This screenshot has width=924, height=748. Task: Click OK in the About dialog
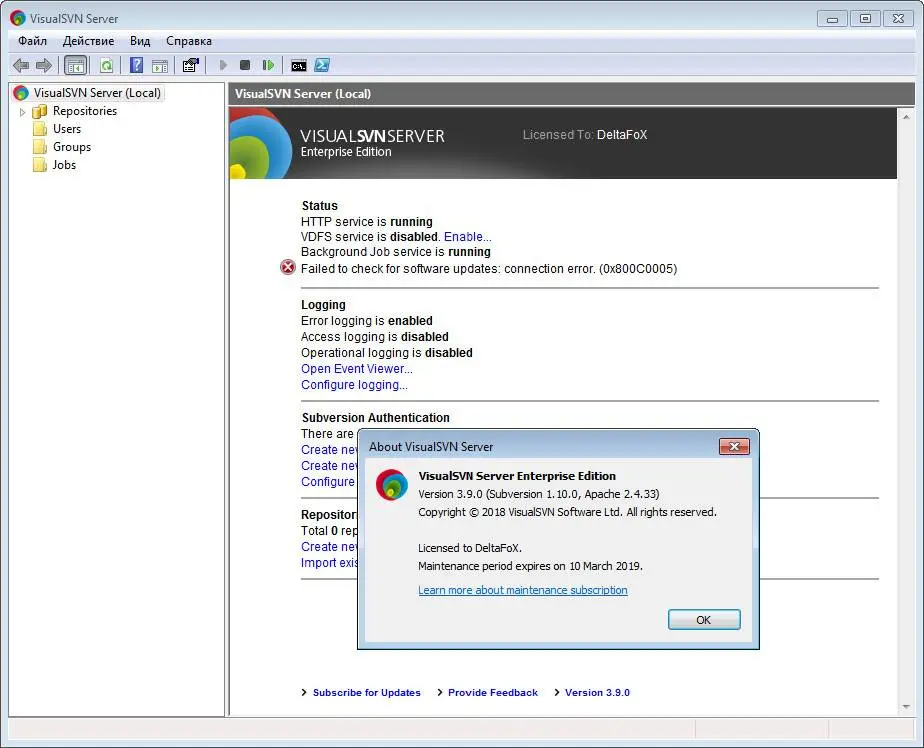click(704, 620)
